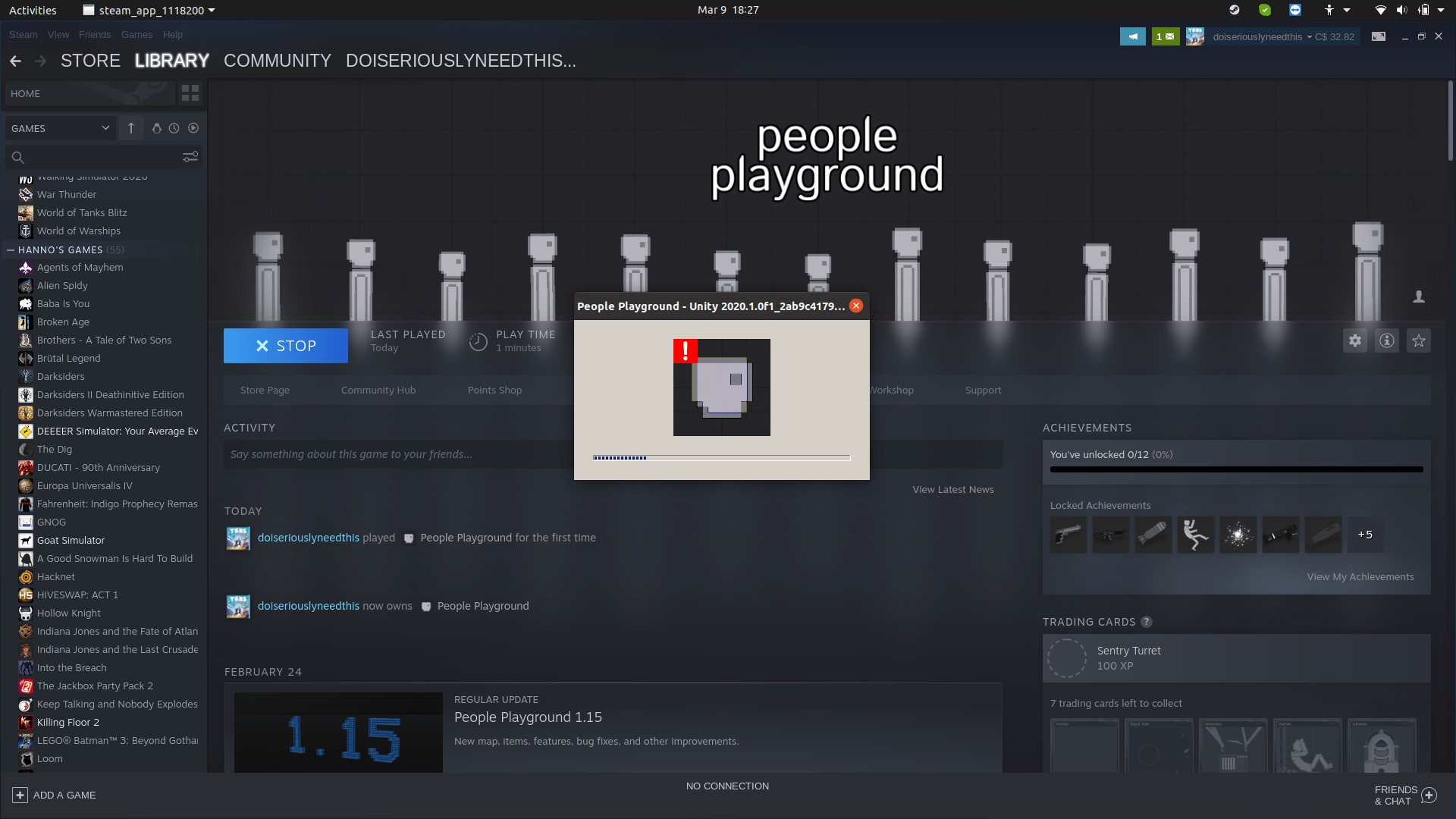Open View My Achievements link
The width and height of the screenshot is (1456, 819).
1360,576
